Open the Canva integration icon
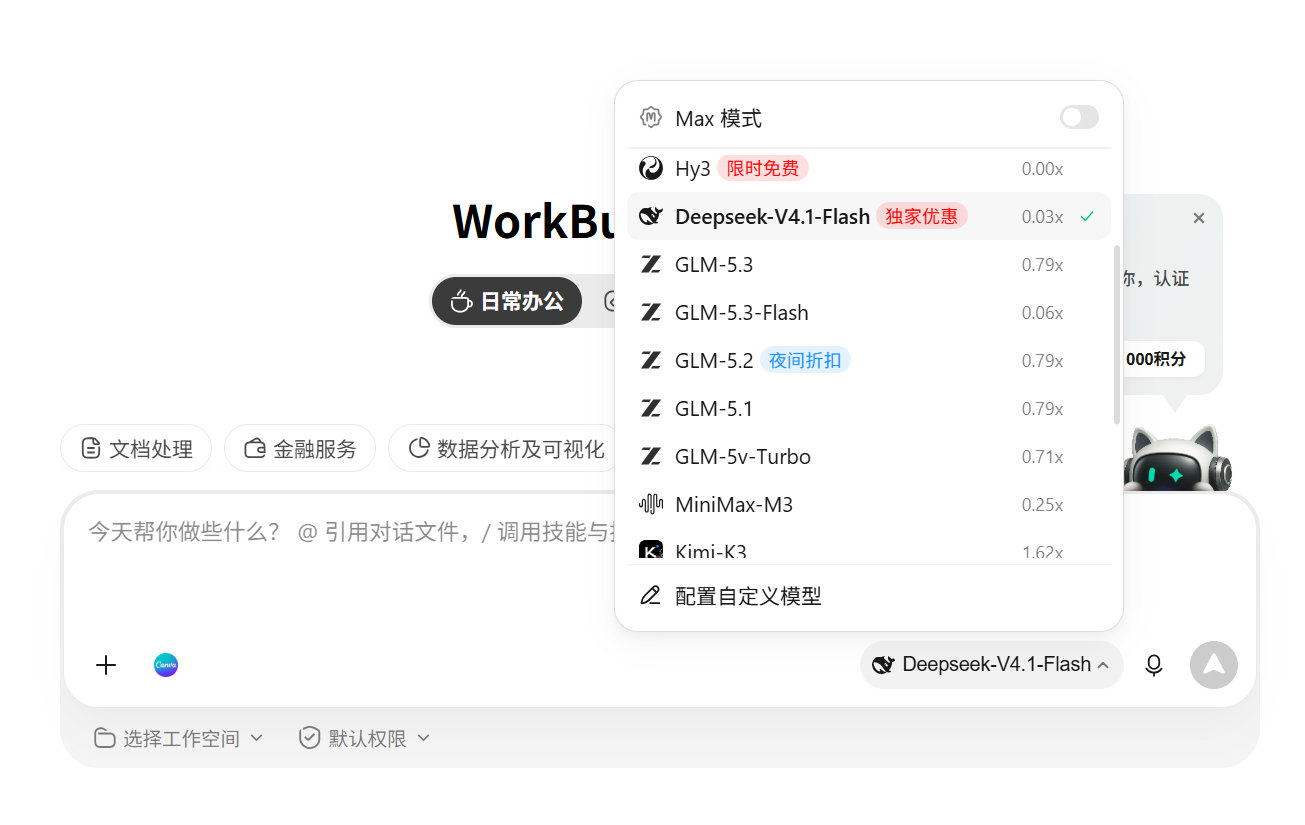 tap(166, 665)
